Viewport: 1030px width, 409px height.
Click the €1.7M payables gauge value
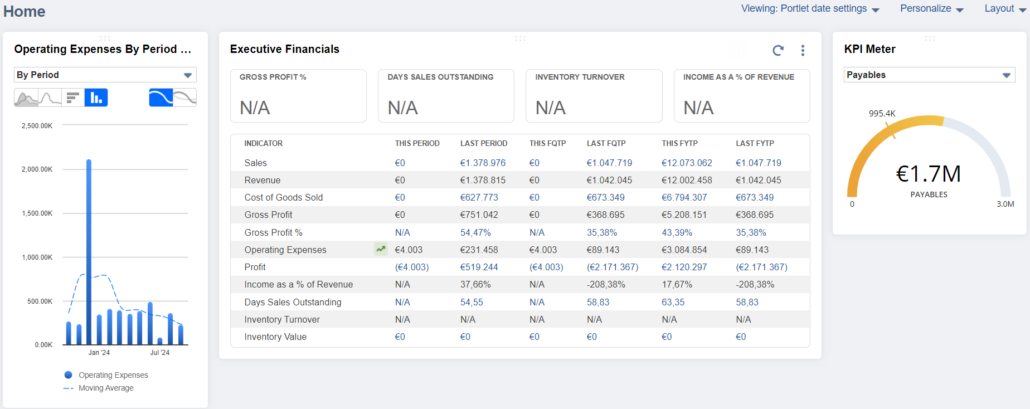pos(929,174)
